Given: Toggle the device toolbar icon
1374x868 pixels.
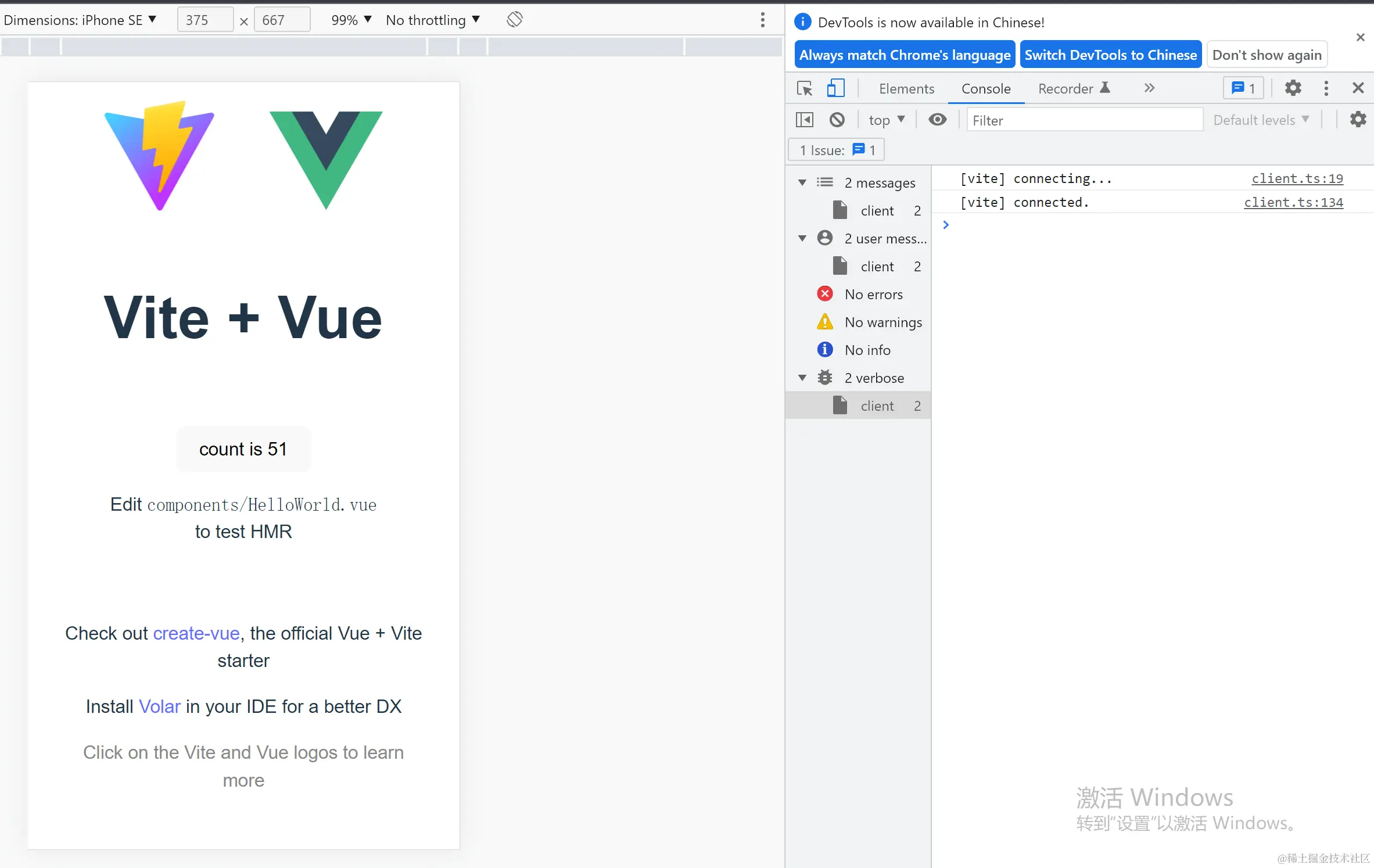Looking at the screenshot, I should tap(835, 88).
